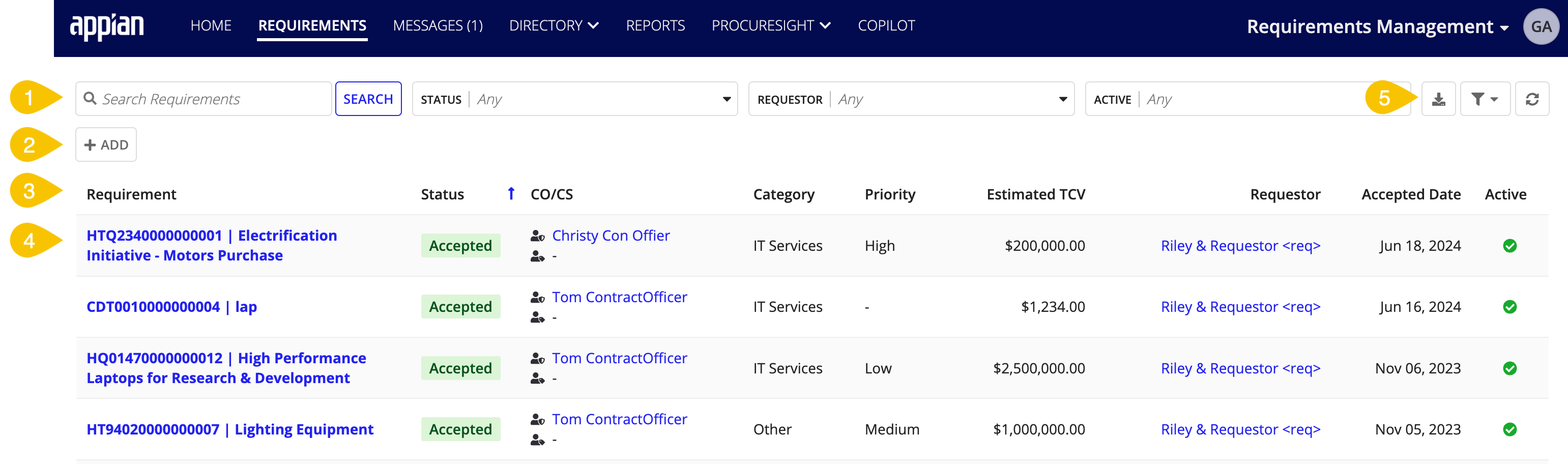Image resolution: width=1568 pixels, height=464 pixels.
Task: Open the GA user avatar
Action: pyautogui.click(x=1541, y=26)
